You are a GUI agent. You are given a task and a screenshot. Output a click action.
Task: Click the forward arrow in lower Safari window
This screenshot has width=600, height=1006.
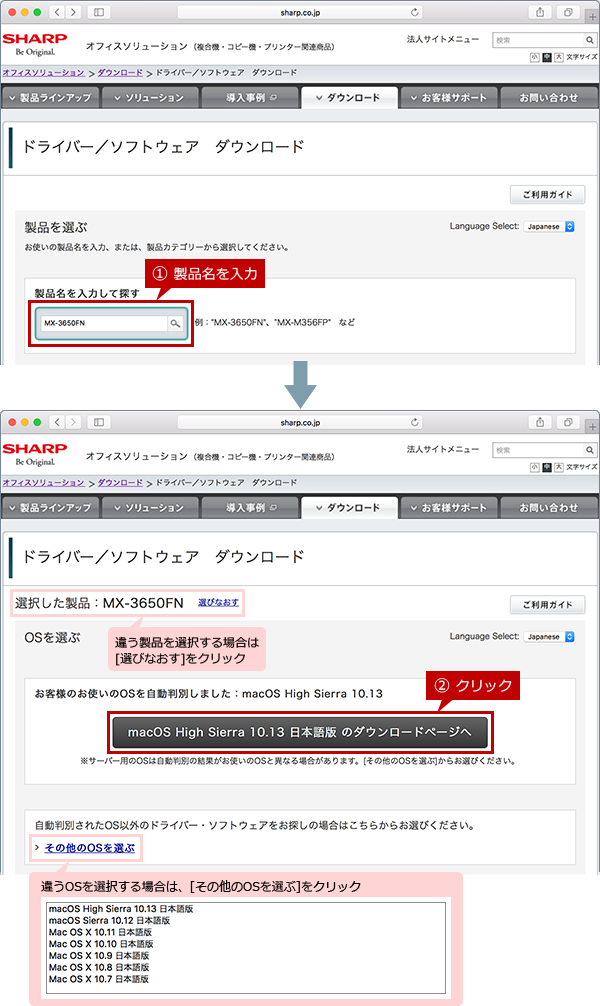click(73, 422)
